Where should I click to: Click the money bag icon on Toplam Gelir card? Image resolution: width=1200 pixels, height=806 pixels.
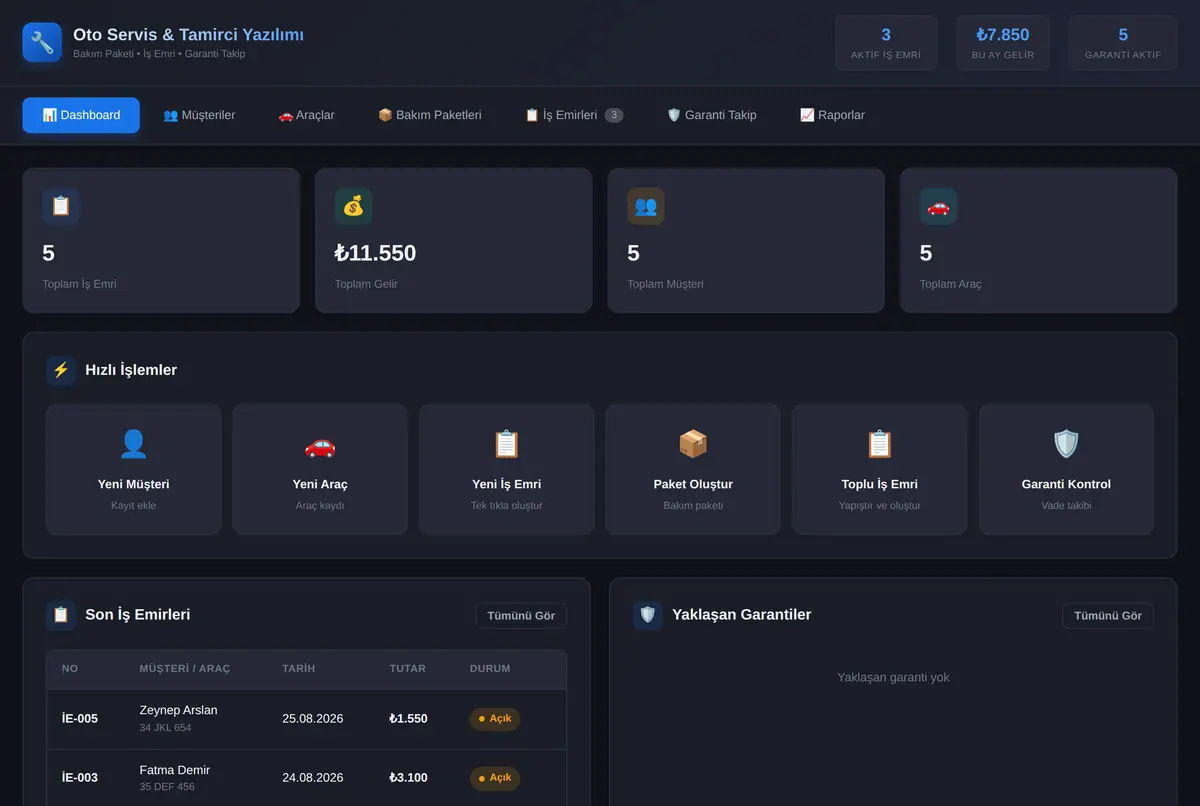click(x=353, y=206)
